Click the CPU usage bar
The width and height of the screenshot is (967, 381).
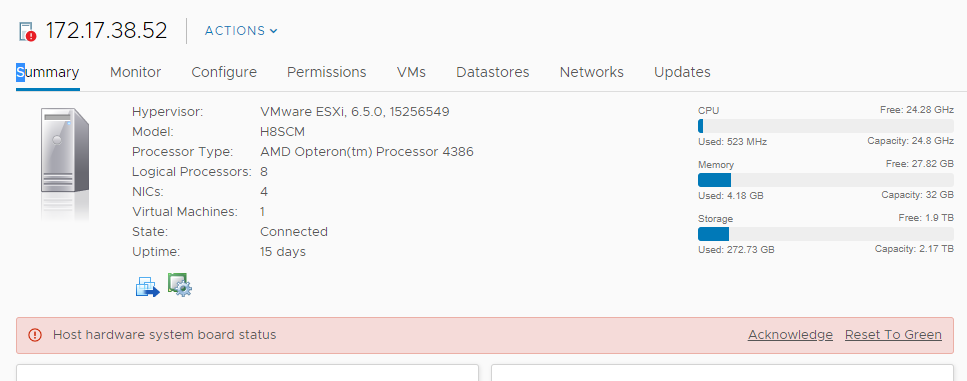click(x=826, y=126)
